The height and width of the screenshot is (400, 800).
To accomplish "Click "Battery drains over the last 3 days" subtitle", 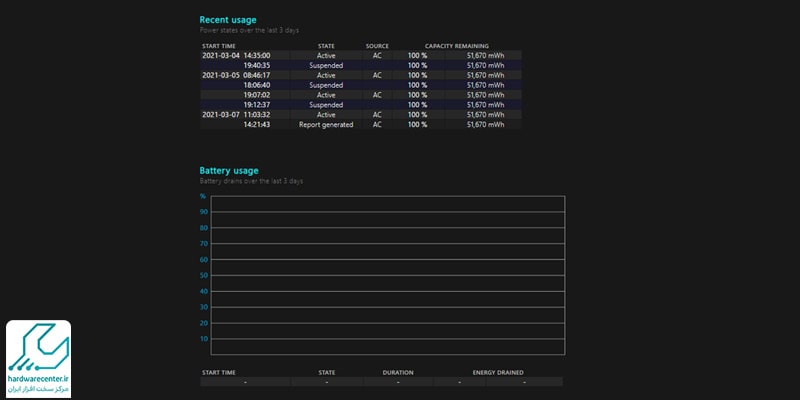I will (x=251, y=181).
